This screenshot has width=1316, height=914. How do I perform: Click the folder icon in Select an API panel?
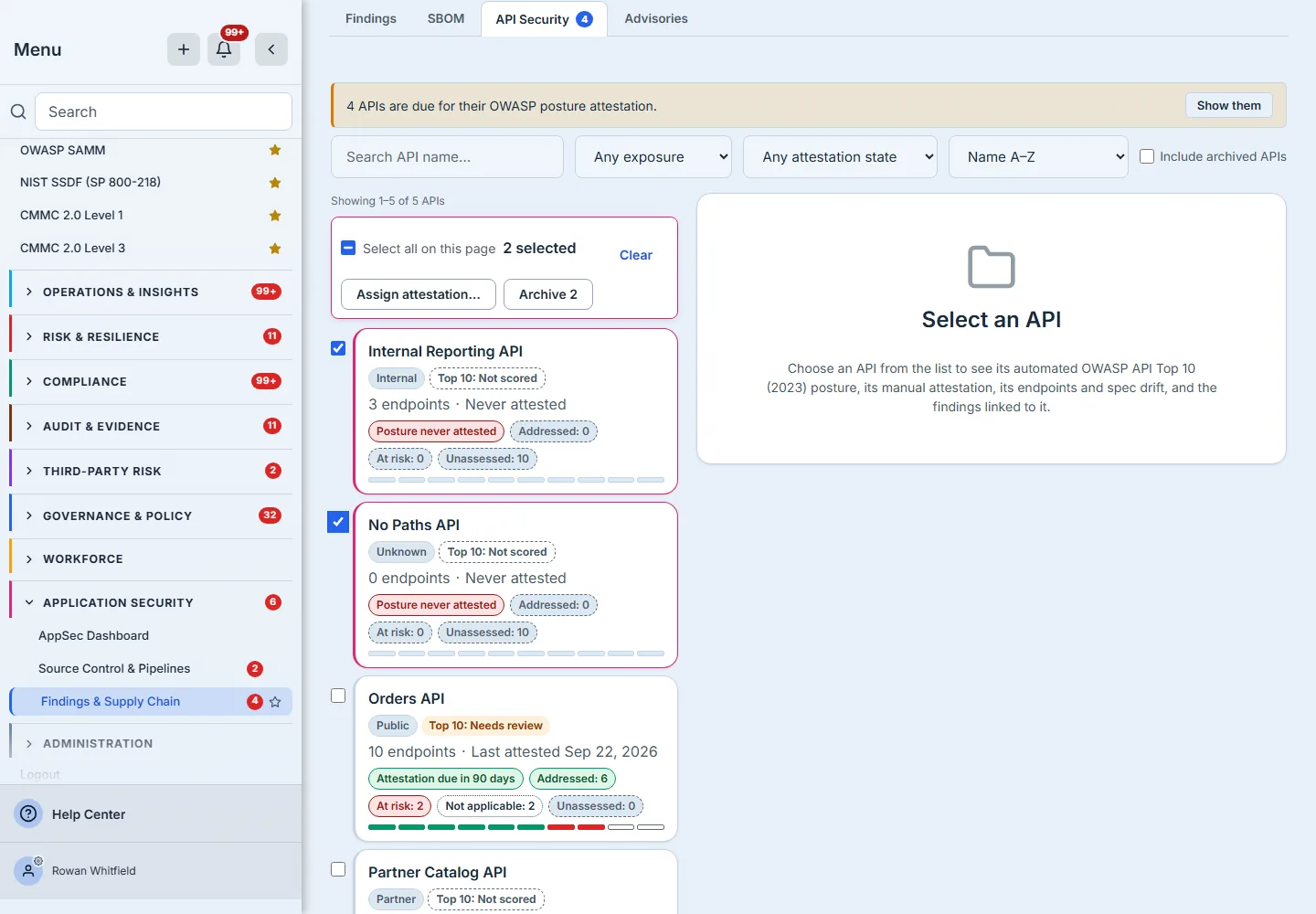click(992, 267)
